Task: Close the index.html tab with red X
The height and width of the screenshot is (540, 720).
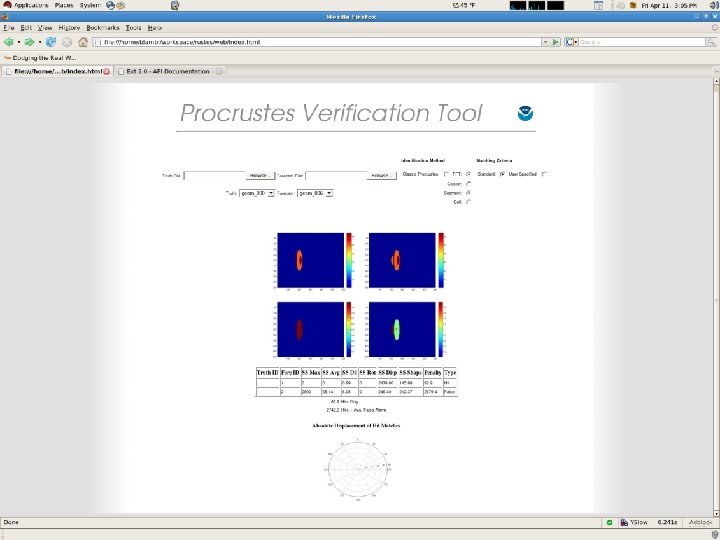Action: coord(107,72)
